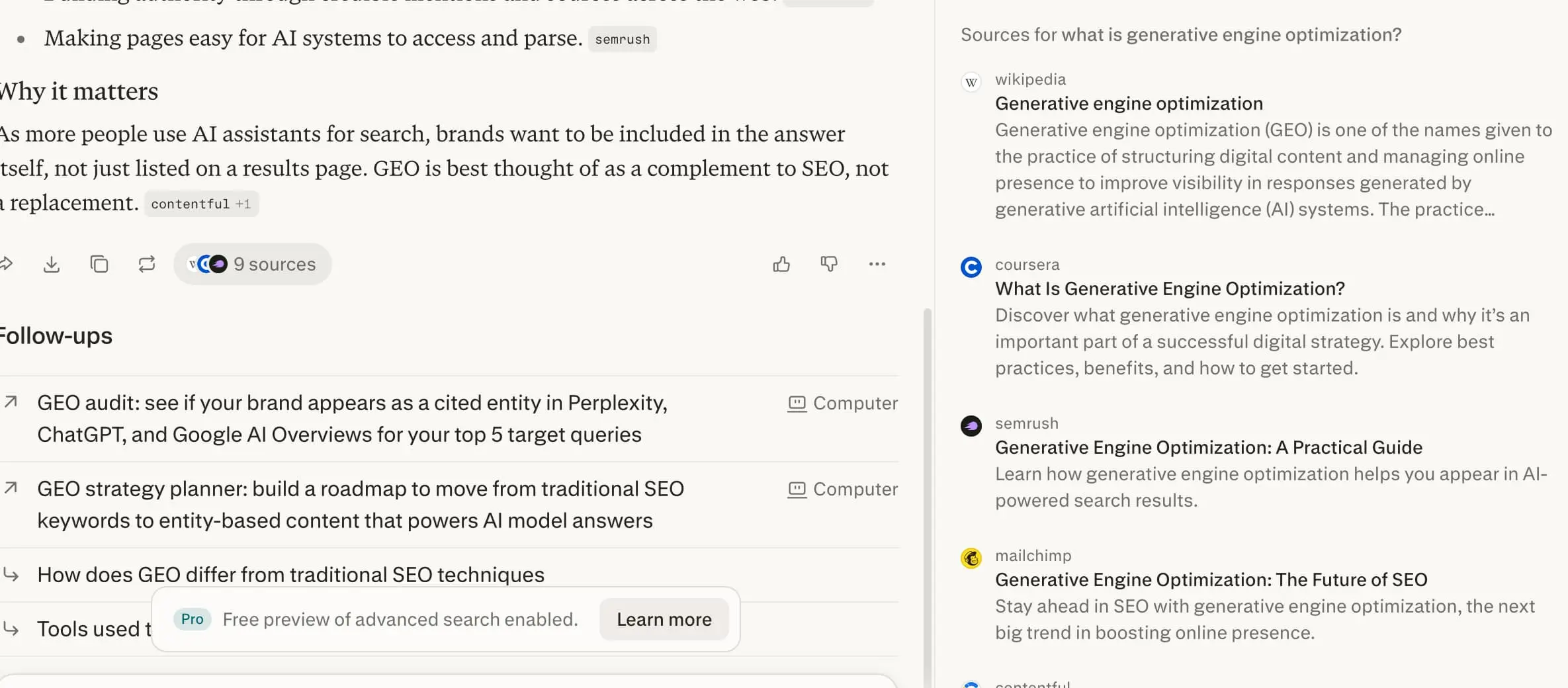Click the rewrite/regenerate icon
The image size is (1568, 688).
point(147,264)
